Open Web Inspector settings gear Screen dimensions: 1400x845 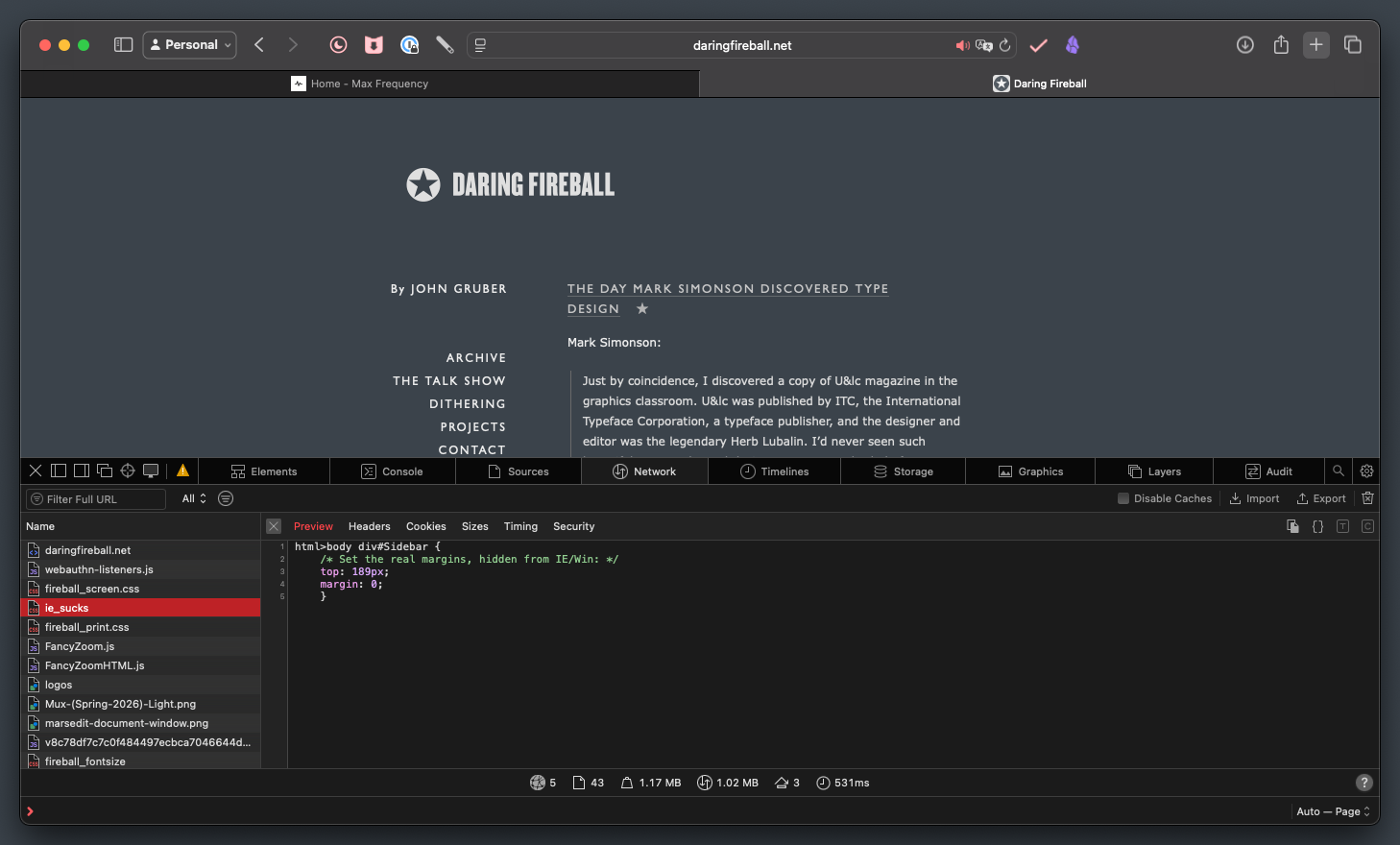click(x=1366, y=471)
